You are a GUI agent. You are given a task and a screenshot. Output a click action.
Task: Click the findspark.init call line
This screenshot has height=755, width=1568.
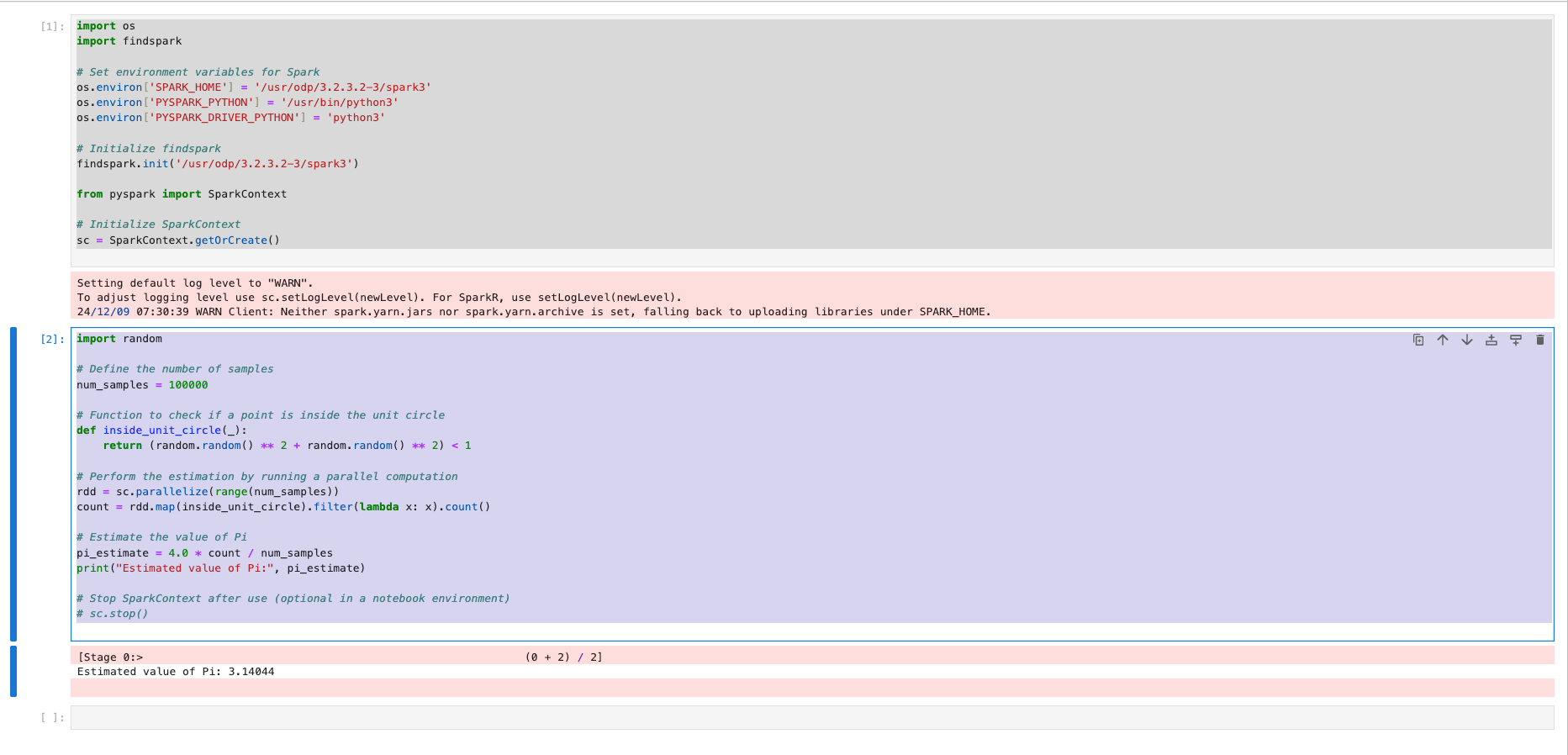pyautogui.click(x=218, y=164)
